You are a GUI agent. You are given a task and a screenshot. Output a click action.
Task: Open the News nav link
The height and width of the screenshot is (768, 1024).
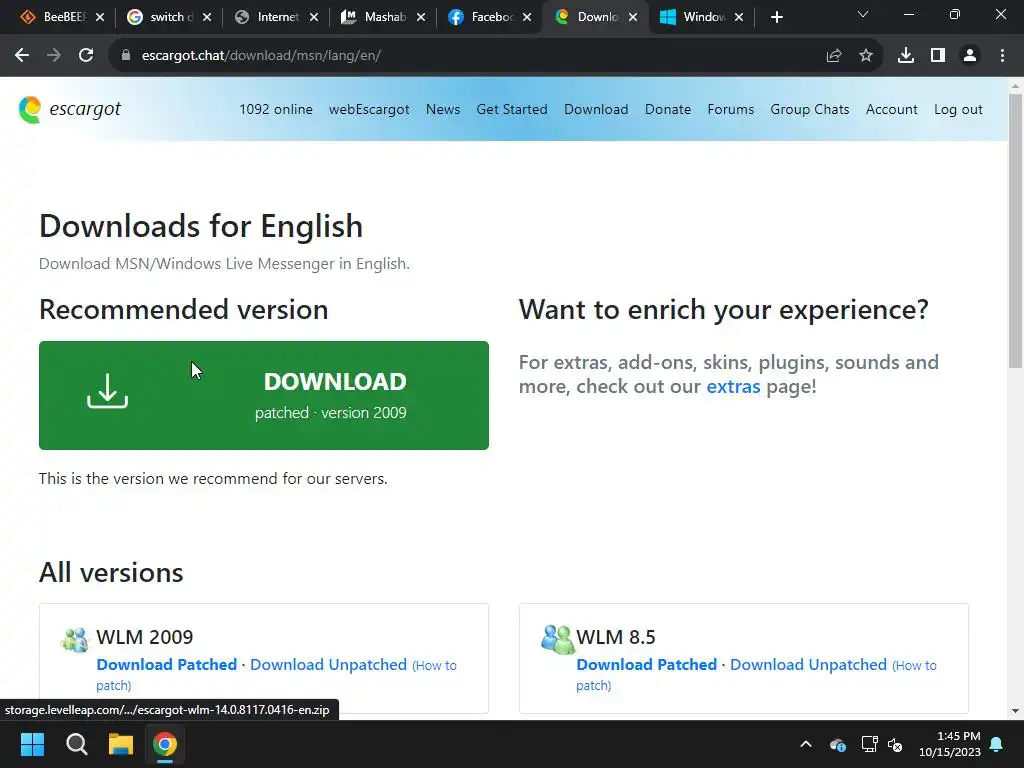(443, 110)
